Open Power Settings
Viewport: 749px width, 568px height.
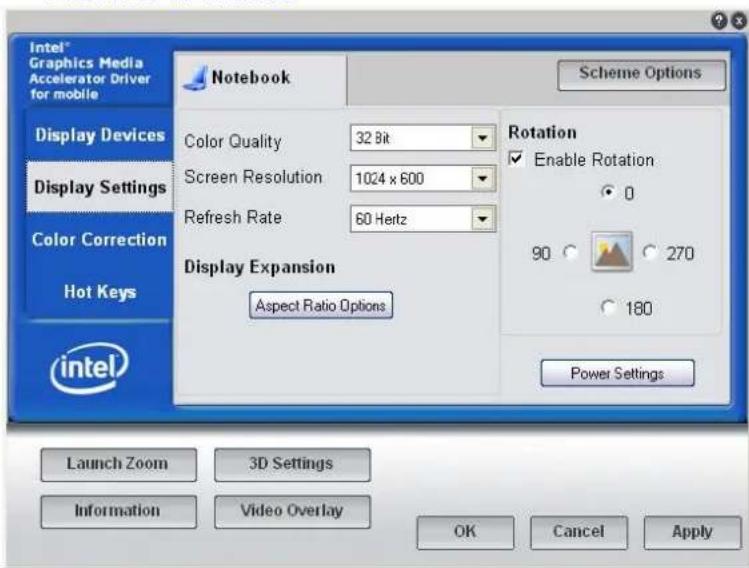click(x=618, y=373)
